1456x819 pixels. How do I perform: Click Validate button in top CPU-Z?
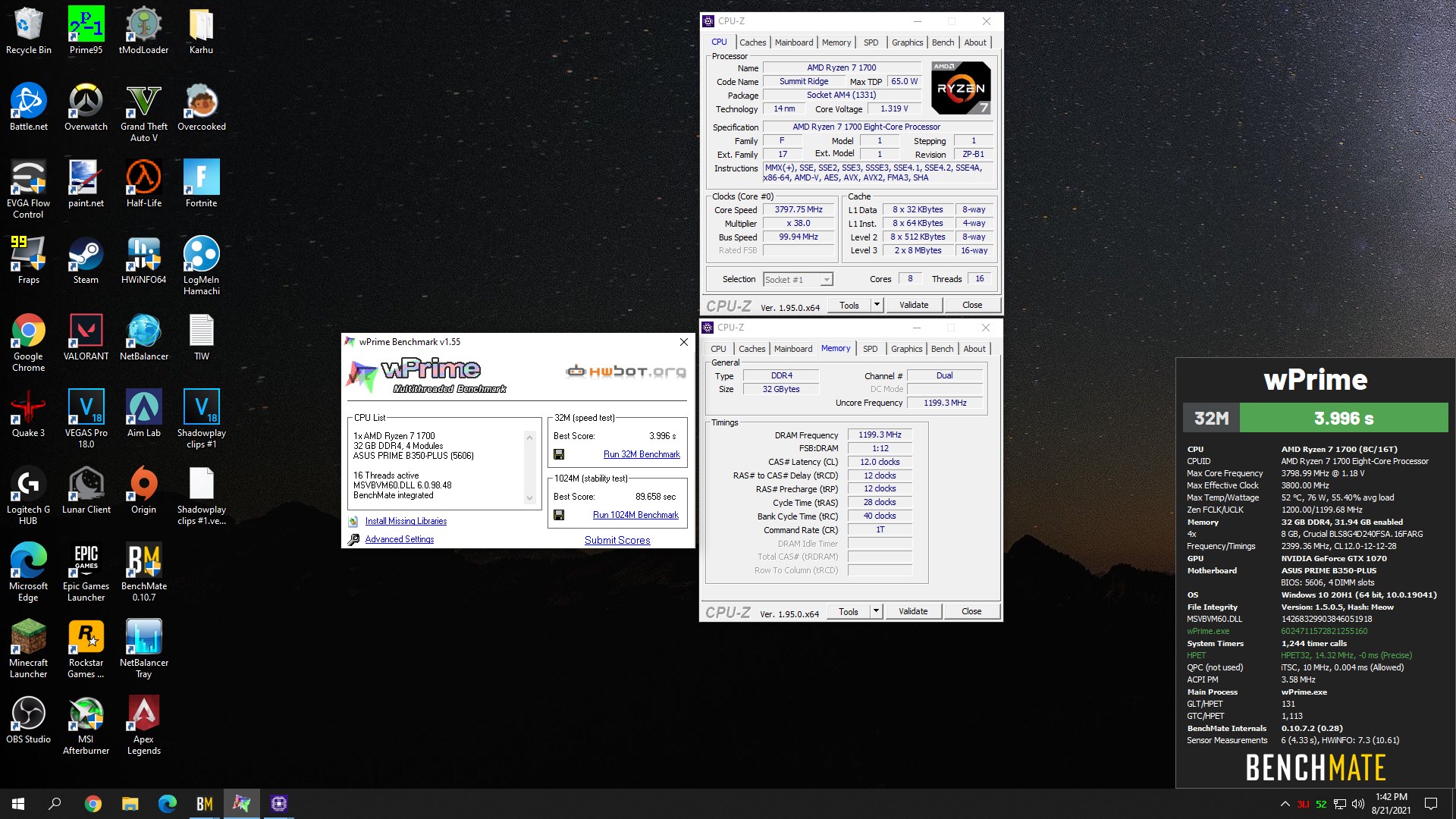pos(914,305)
